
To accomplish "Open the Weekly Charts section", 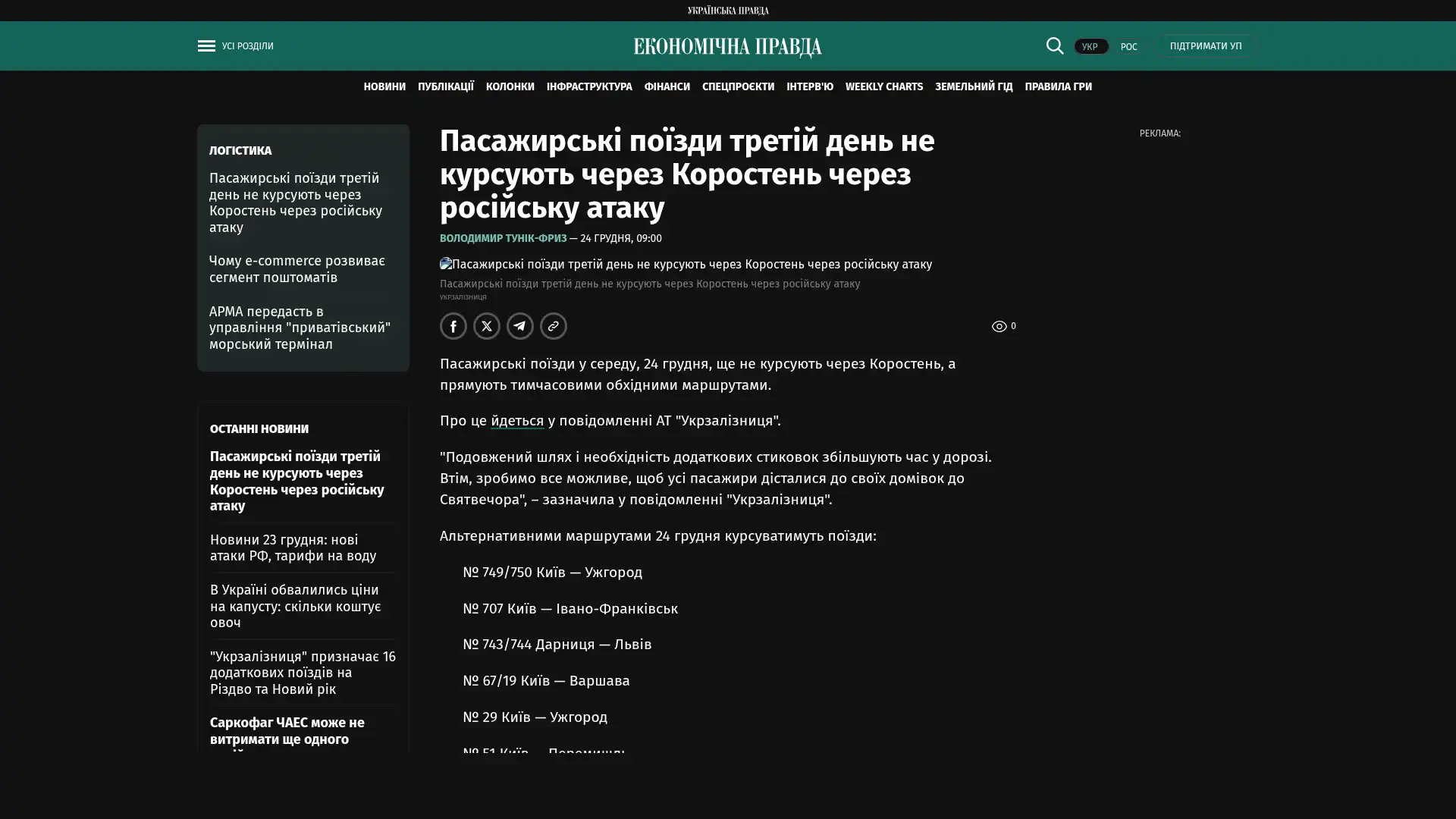I will click(883, 86).
